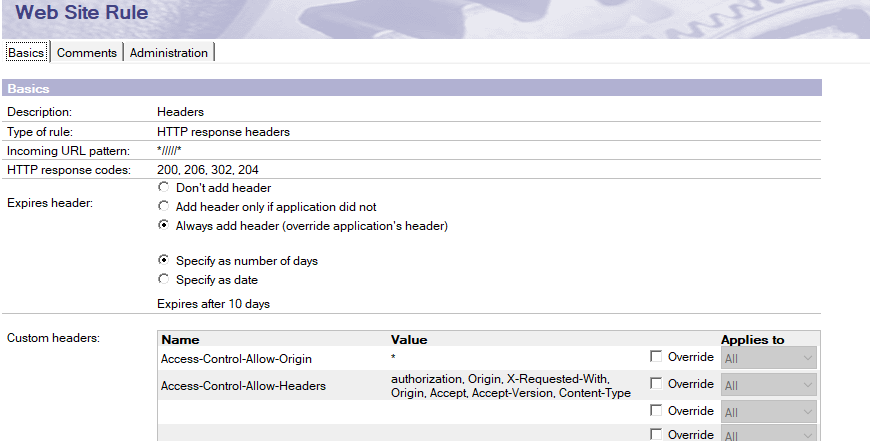Viewport: 870px width, 441px height.
Task: Open Applies to dropdown for Access-Control-Allow-Origin
Action: (x=768, y=358)
